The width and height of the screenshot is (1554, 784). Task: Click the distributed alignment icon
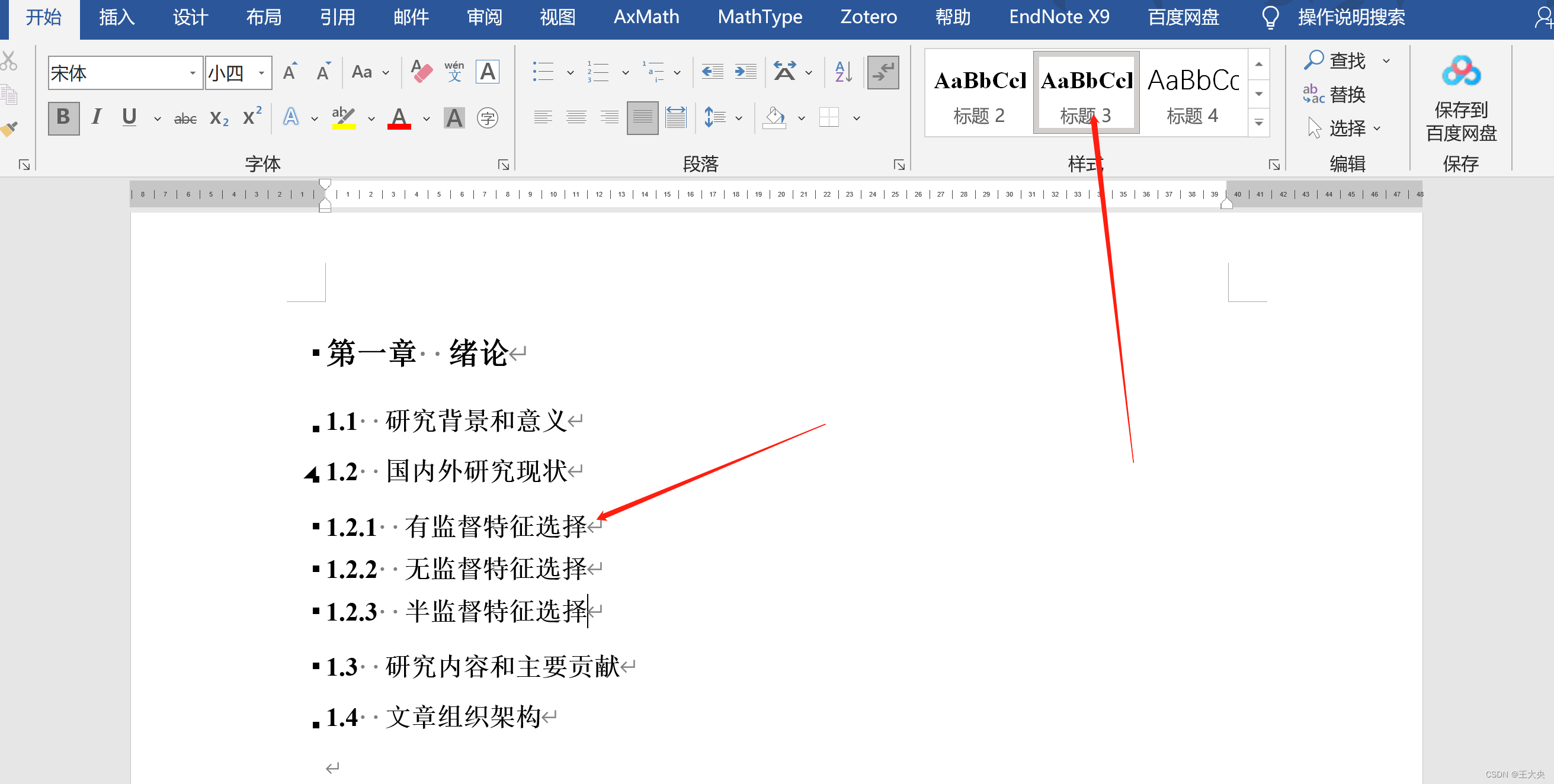(675, 117)
